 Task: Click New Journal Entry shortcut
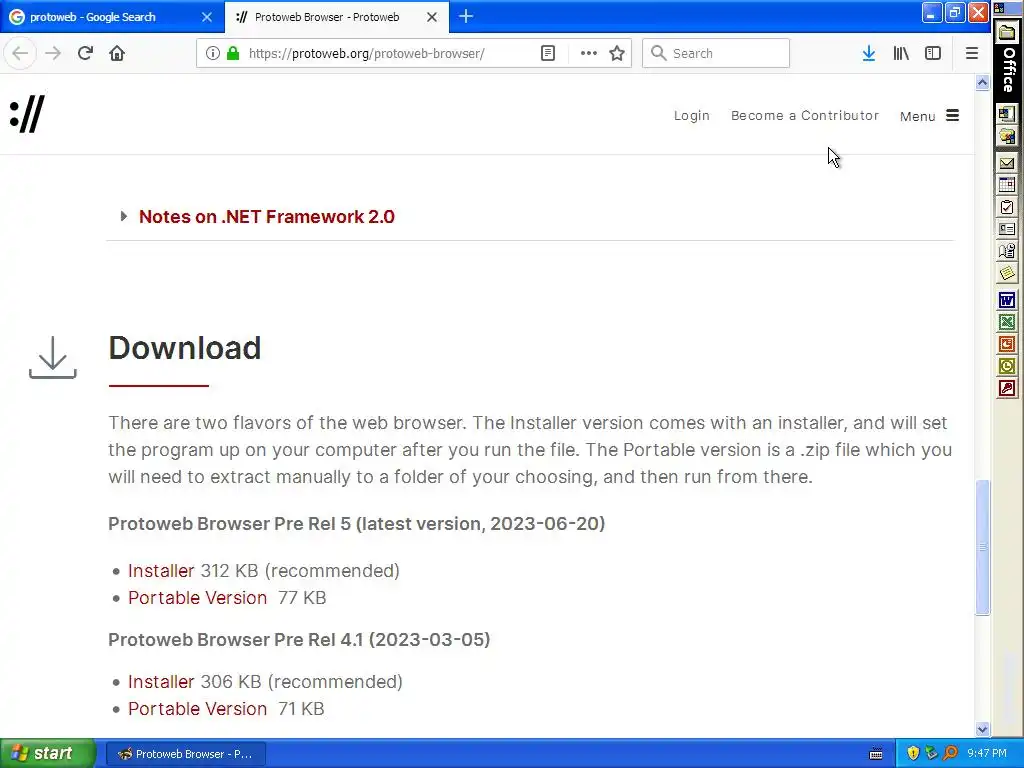1007,251
